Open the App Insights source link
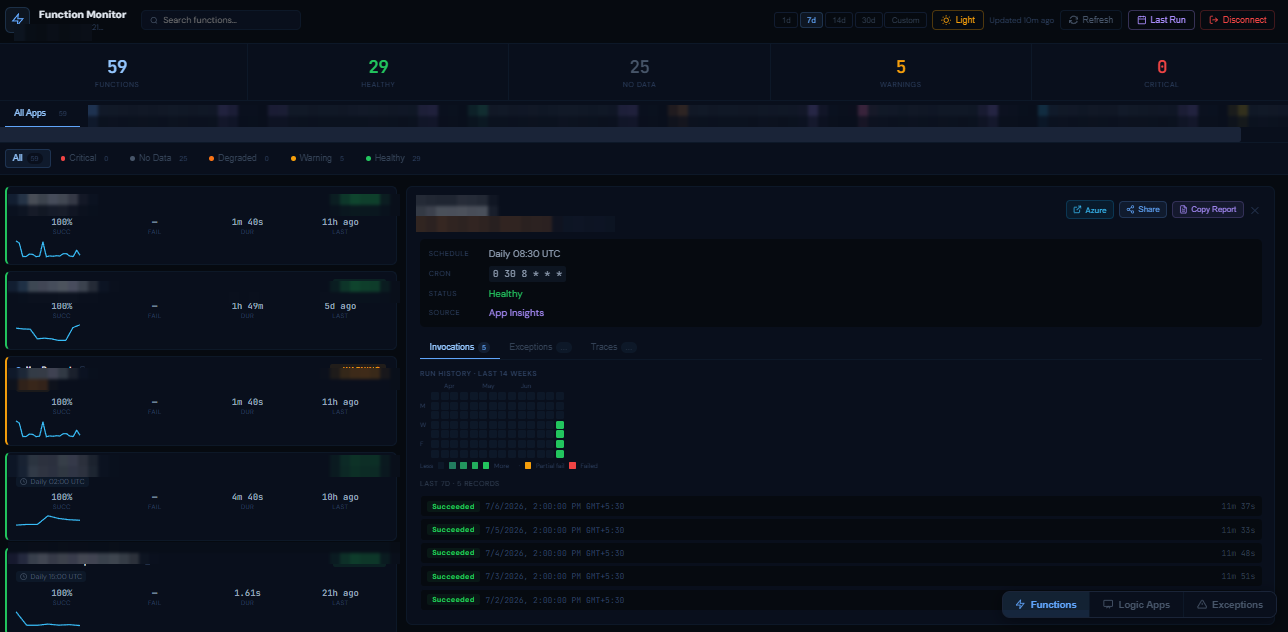Image resolution: width=1288 pixels, height=632 pixels. coord(516,313)
